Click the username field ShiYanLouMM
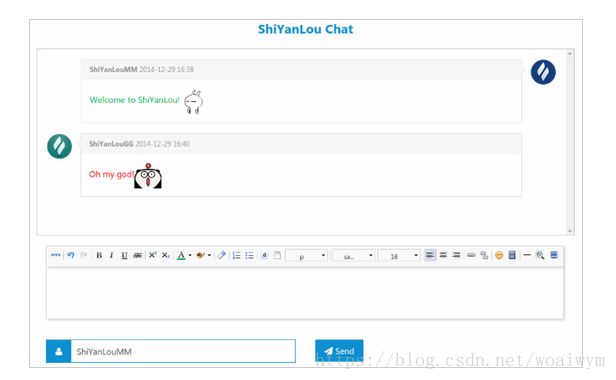Screen dimensions: 616x380 pos(183,351)
